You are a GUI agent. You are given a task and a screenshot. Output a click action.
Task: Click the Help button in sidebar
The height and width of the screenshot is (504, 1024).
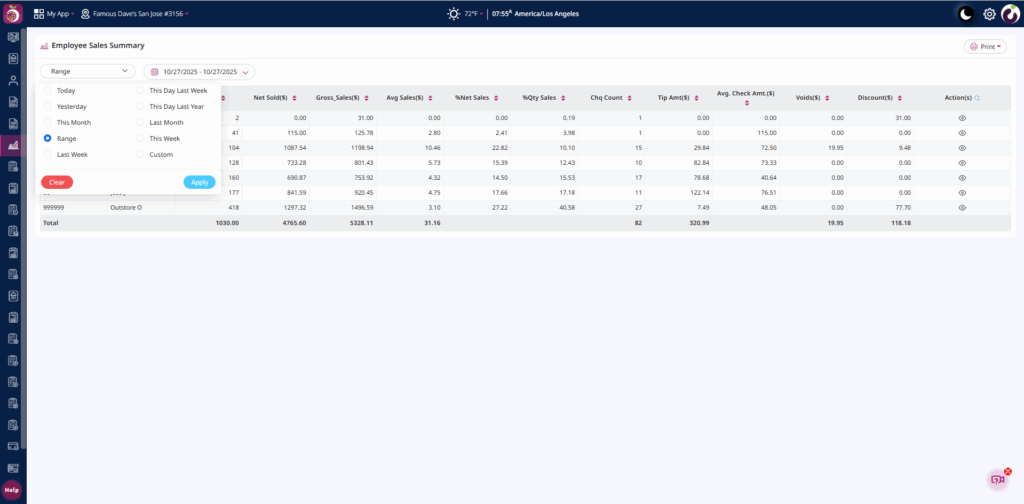tap(12, 490)
